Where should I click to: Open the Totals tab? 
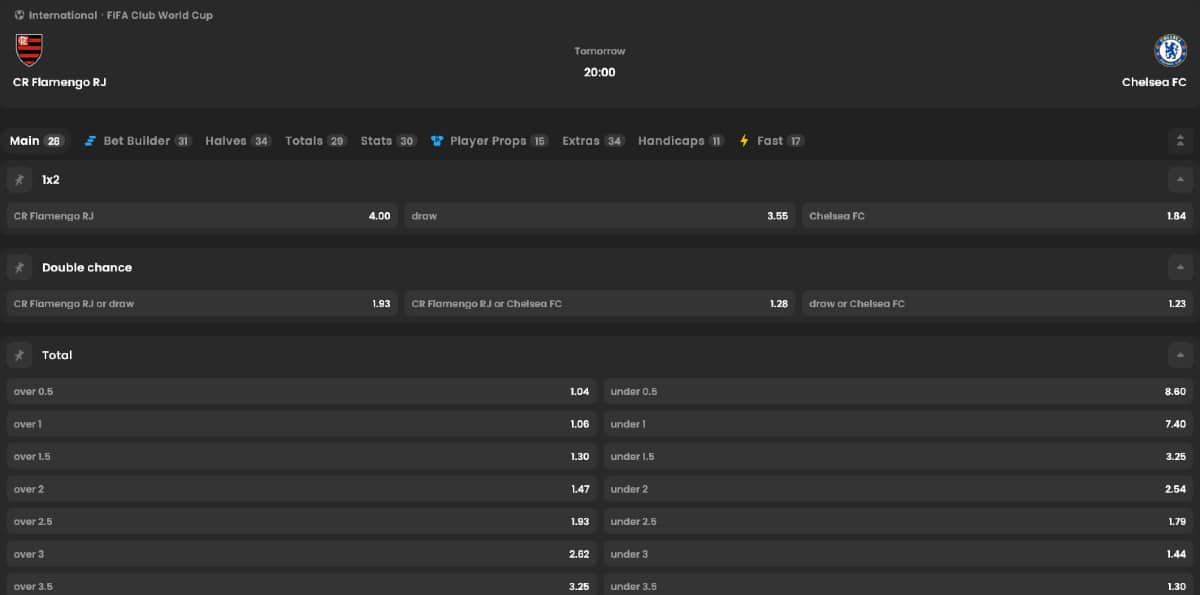[316, 141]
